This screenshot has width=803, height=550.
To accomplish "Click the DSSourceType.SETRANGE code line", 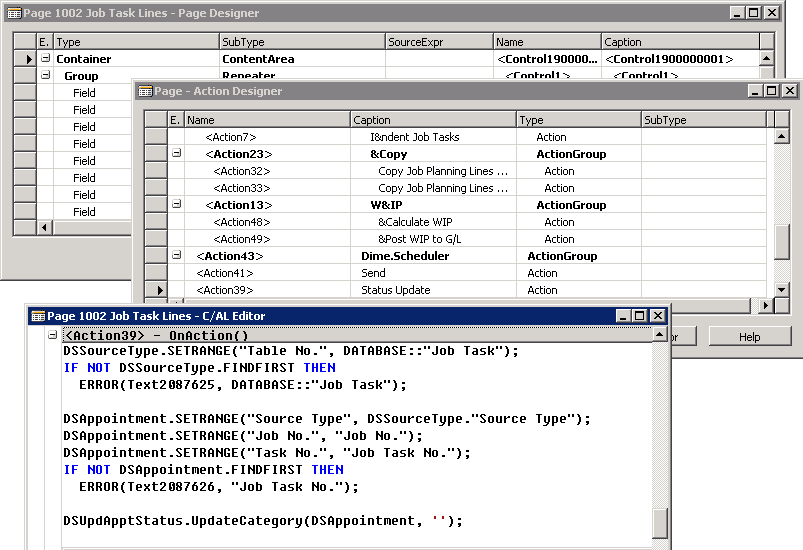I will tap(291, 351).
